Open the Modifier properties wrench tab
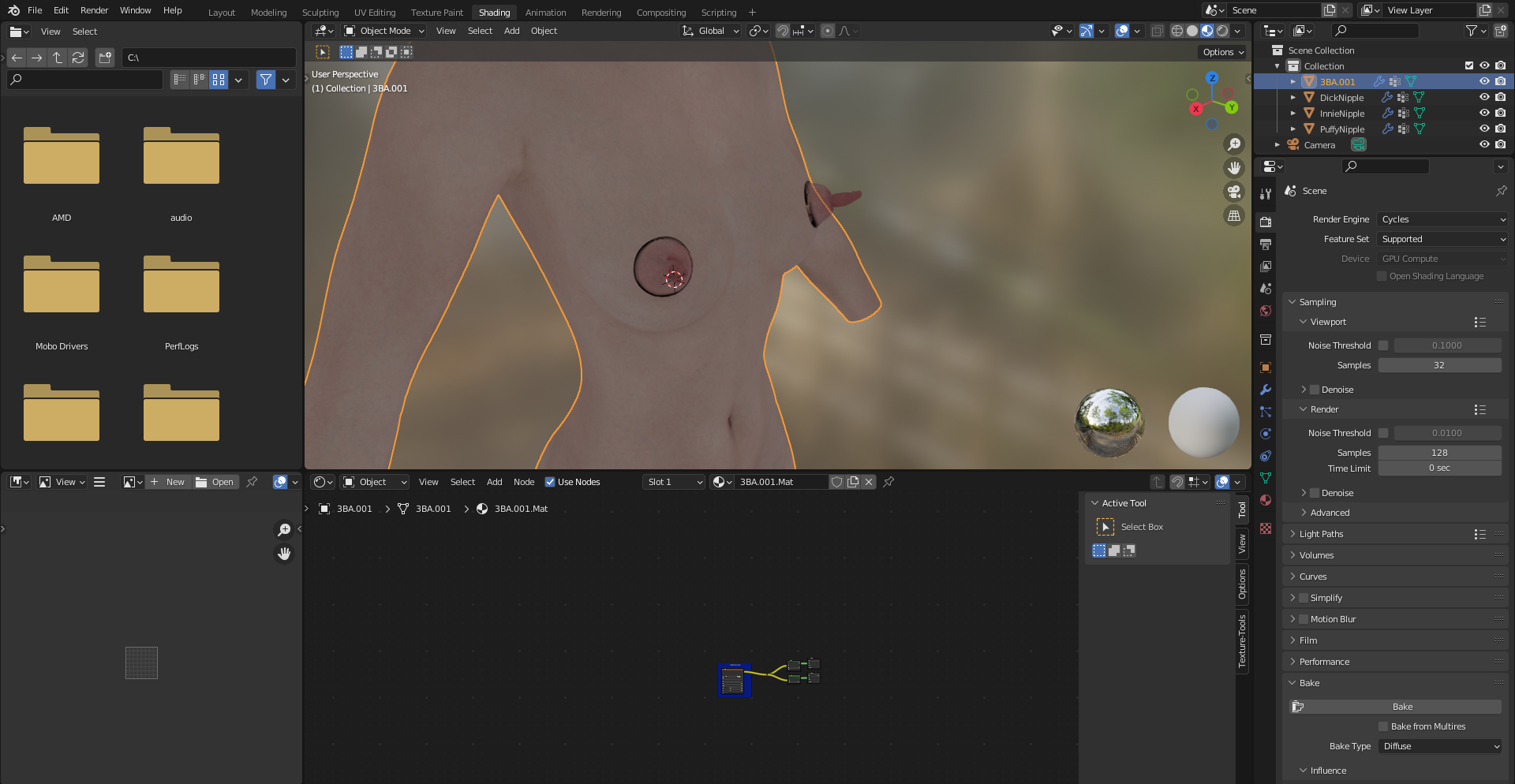 (x=1266, y=390)
